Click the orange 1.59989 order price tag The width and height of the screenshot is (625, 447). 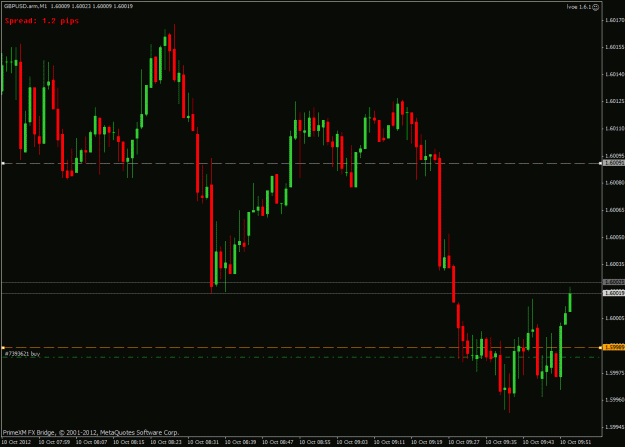[x=613, y=347]
